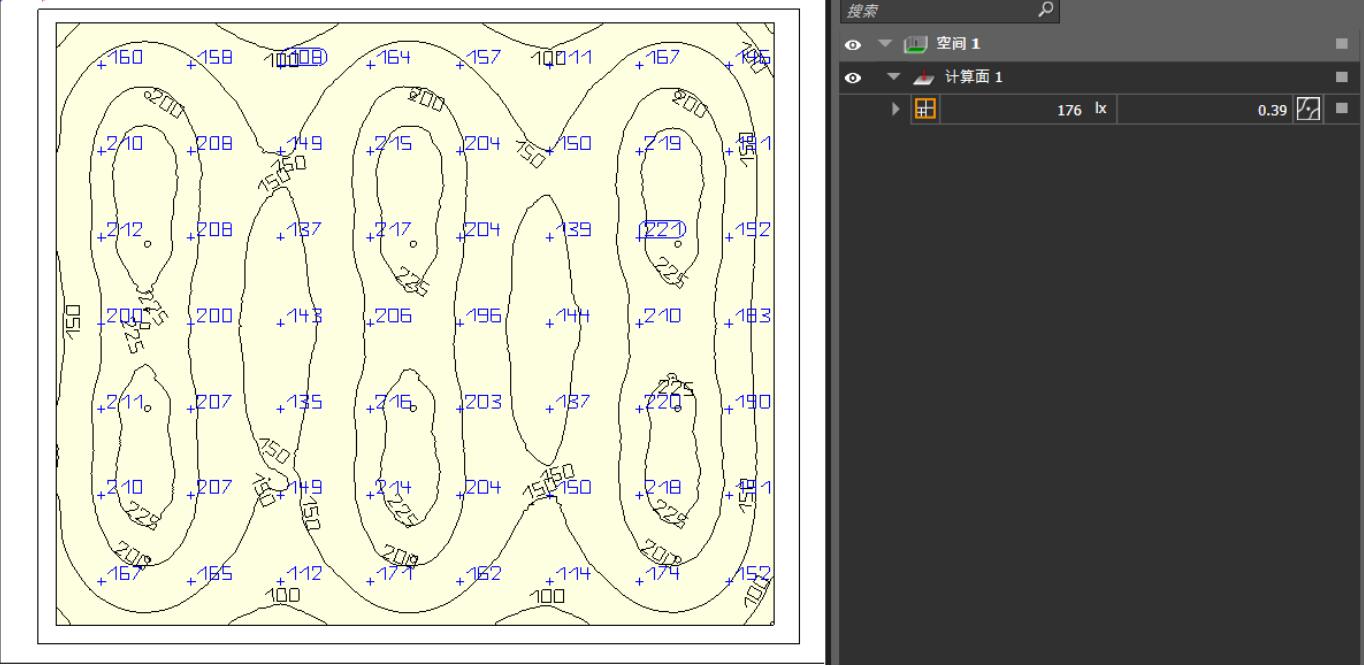This screenshot has height=666, width=1364.
Task: Collapse the 计算面 1 tree node
Action: pos(893,78)
